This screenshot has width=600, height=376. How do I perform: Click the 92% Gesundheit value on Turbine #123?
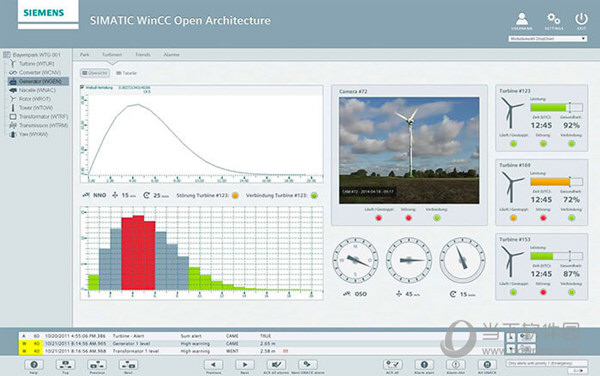click(x=571, y=125)
